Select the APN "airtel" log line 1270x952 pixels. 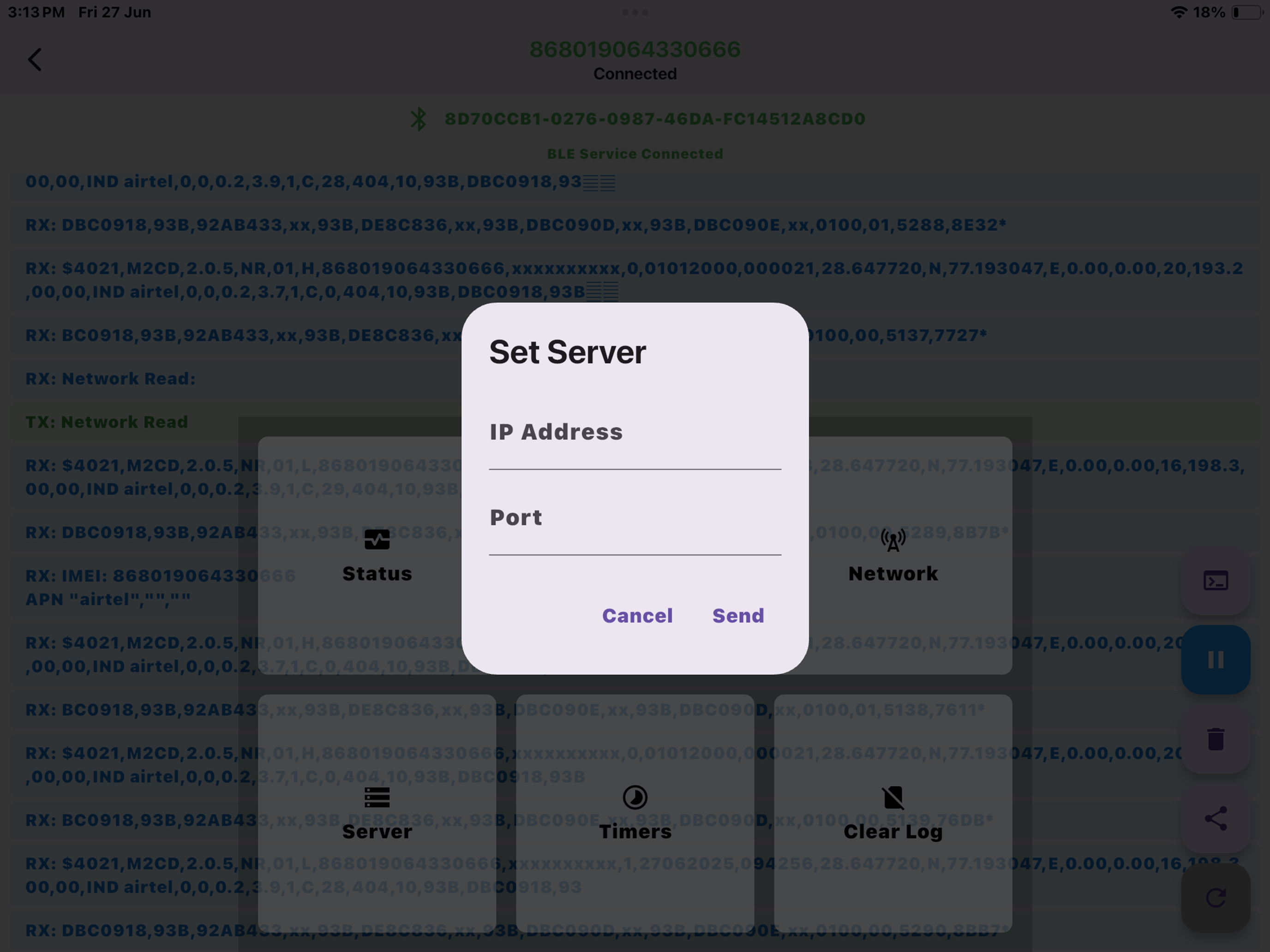tap(108, 599)
